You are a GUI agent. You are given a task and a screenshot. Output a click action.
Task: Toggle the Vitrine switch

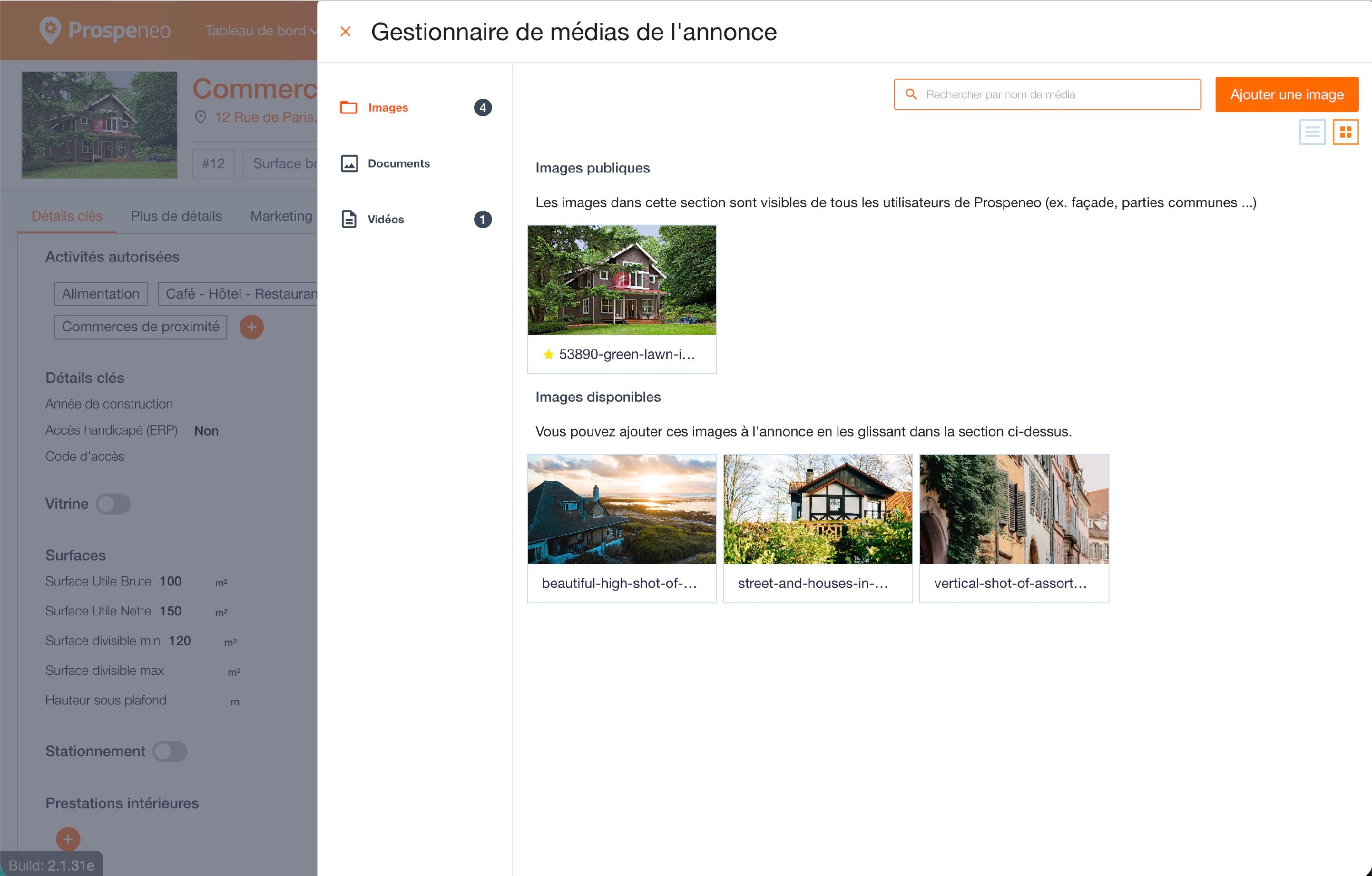tap(113, 504)
